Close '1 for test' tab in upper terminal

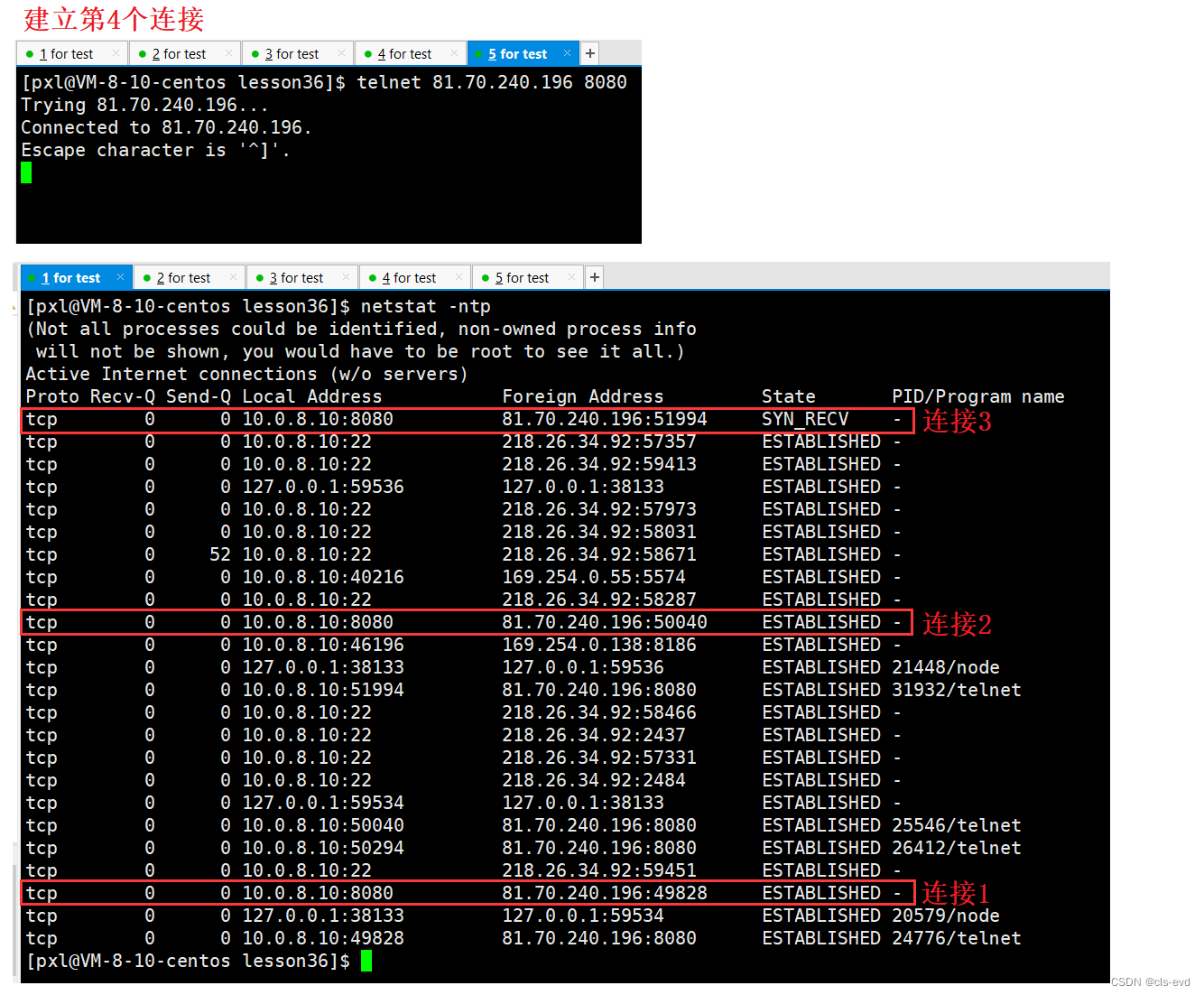click(x=116, y=53)
